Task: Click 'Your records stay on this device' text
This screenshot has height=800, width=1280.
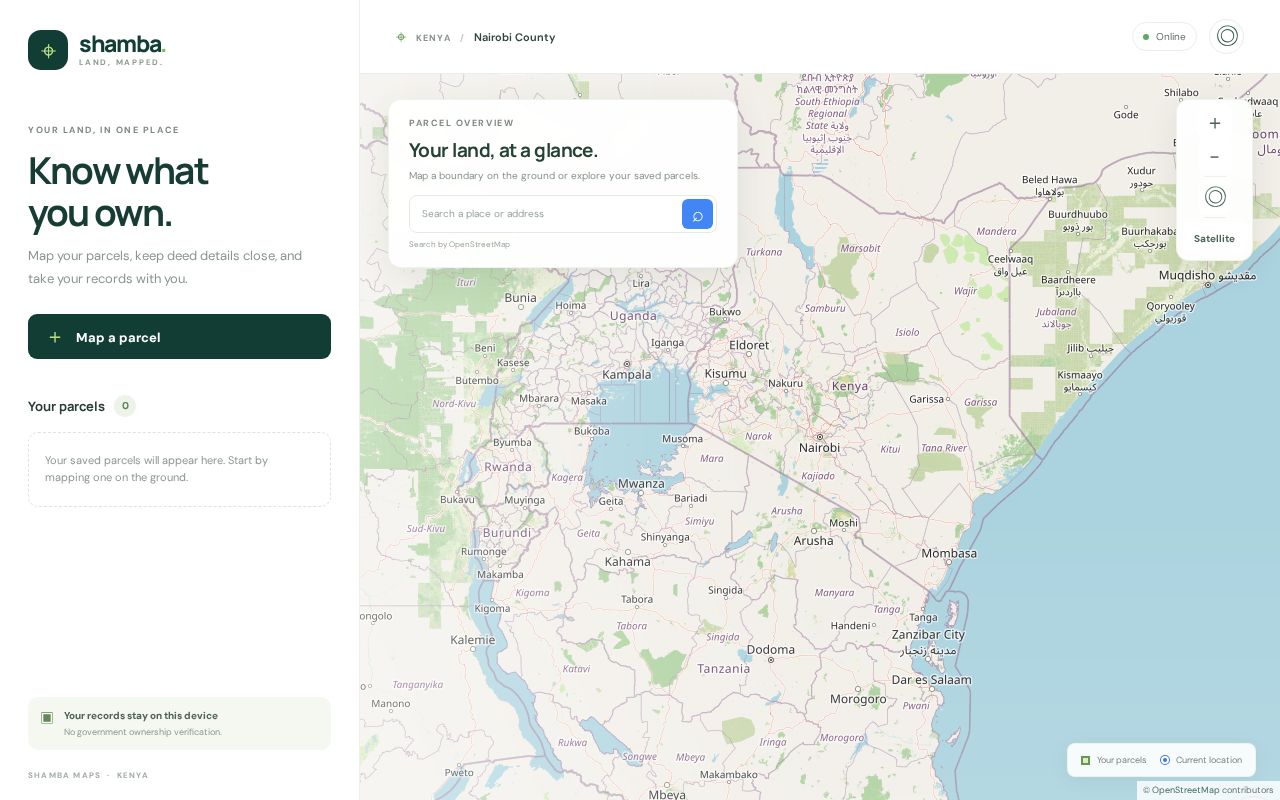Action: 141,716
